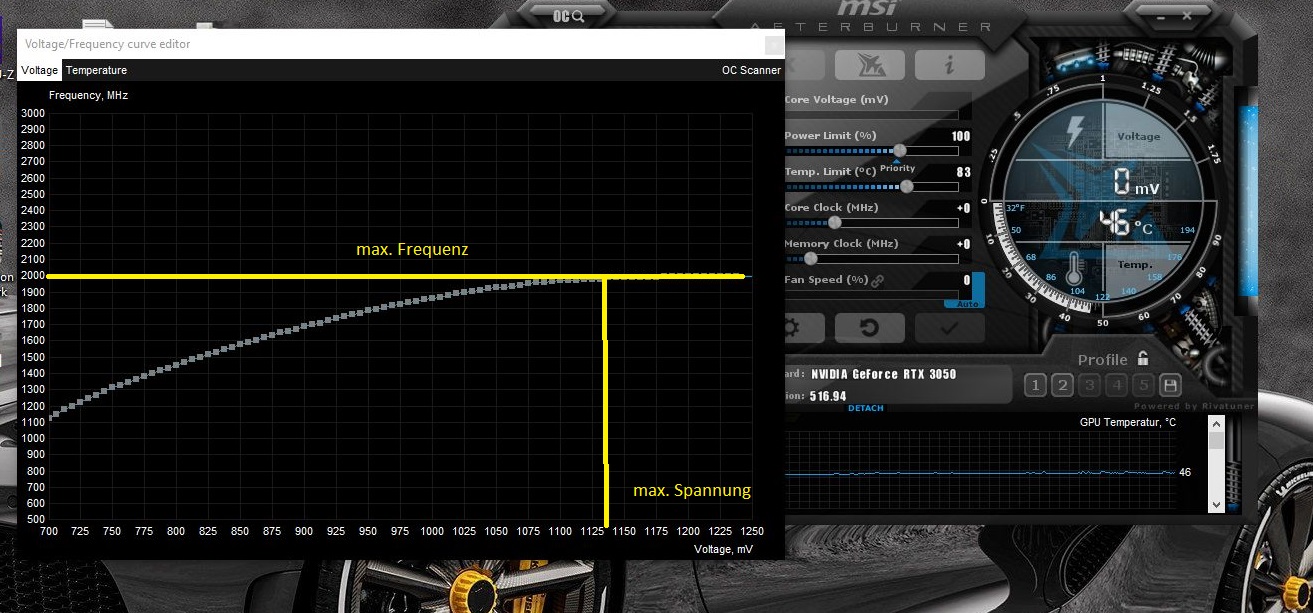This screenshot has height=613, width=1313.
Task: Adjust the Core Clock slider handle
Action: pos(835,222)
